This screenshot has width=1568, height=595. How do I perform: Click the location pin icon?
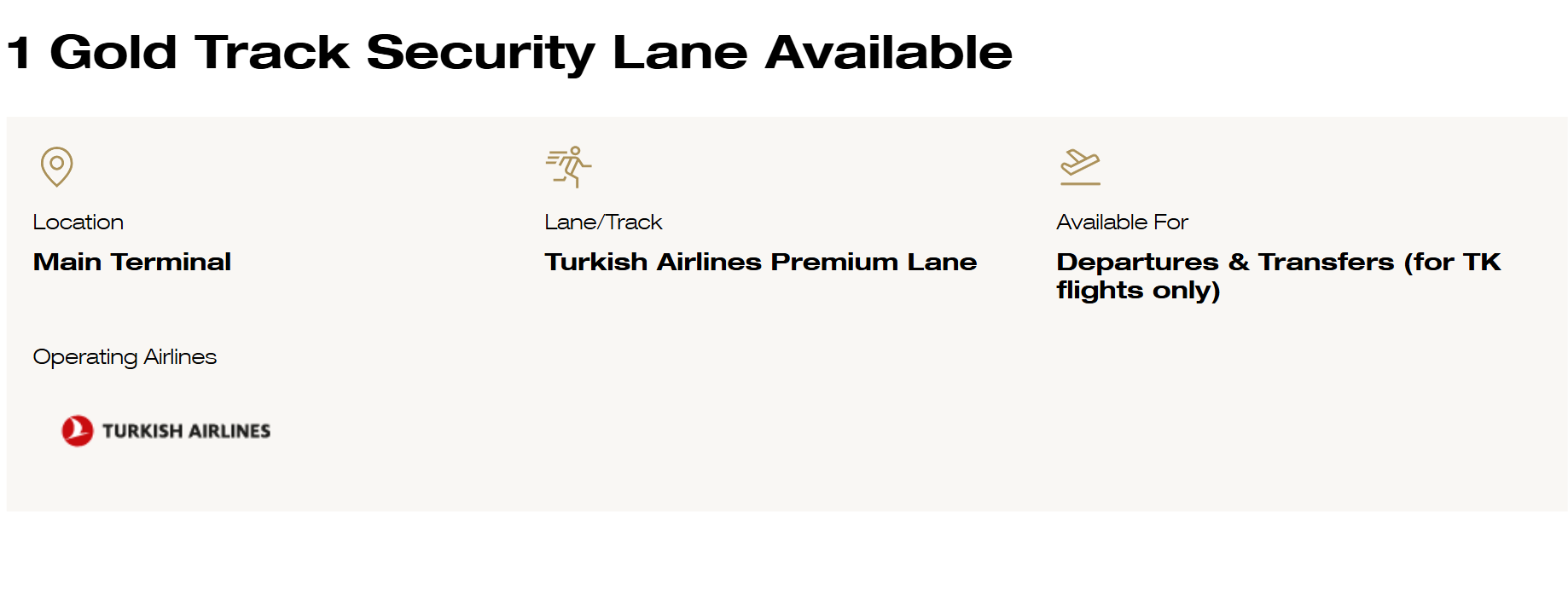pyautogui.click(x=56, y=166)
